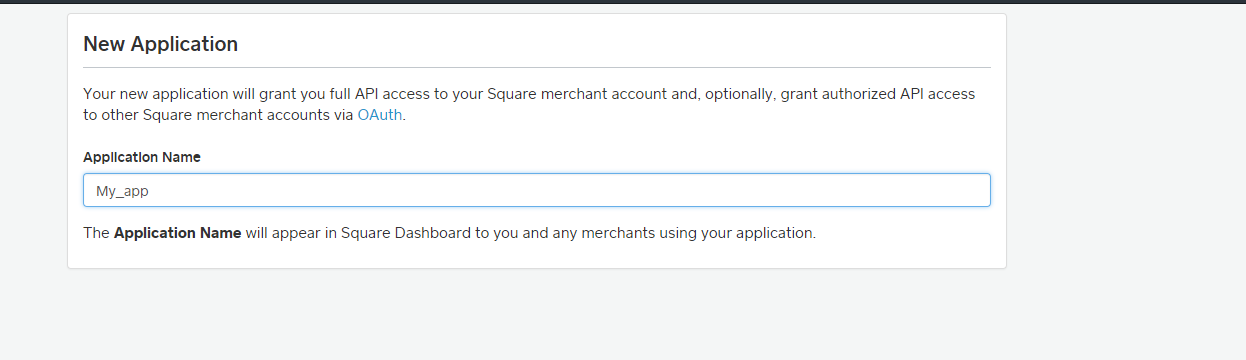
Task: Click the bold Application Name helper text
Action: coord(178,233)
